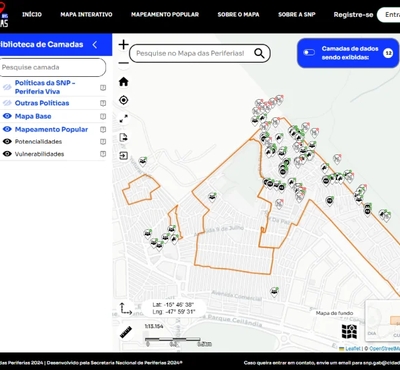Click the 1:13.154 scale text

pos(154,326)
